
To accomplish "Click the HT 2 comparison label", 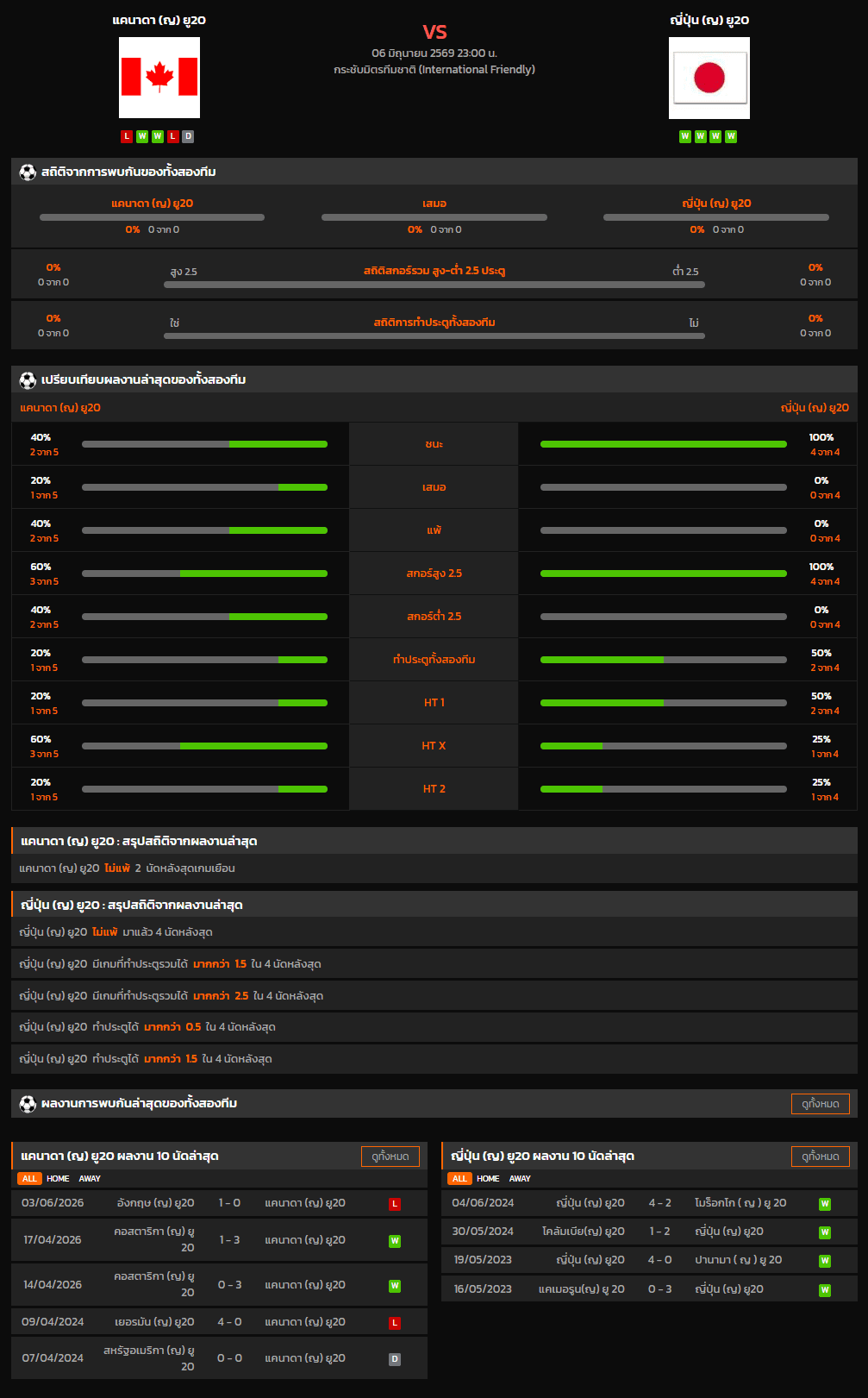I will click(434, 789).
